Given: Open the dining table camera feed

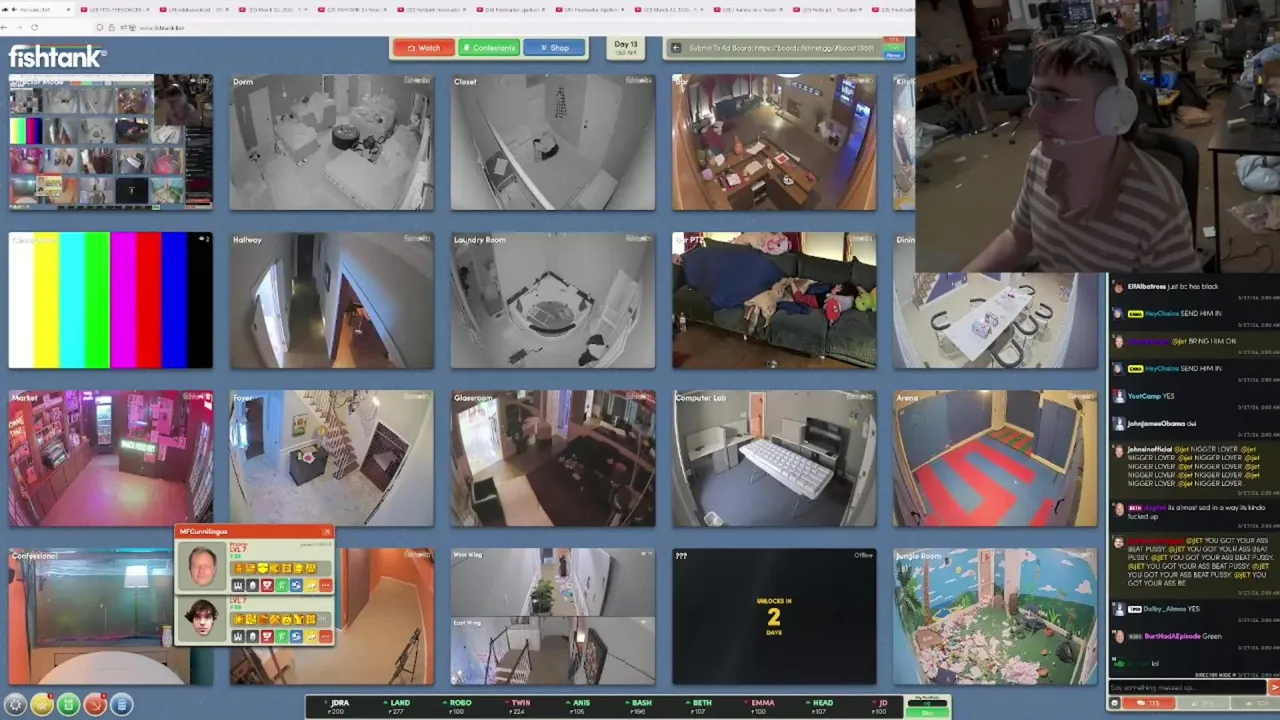Looking at the screenshot, I should [995, 320].
